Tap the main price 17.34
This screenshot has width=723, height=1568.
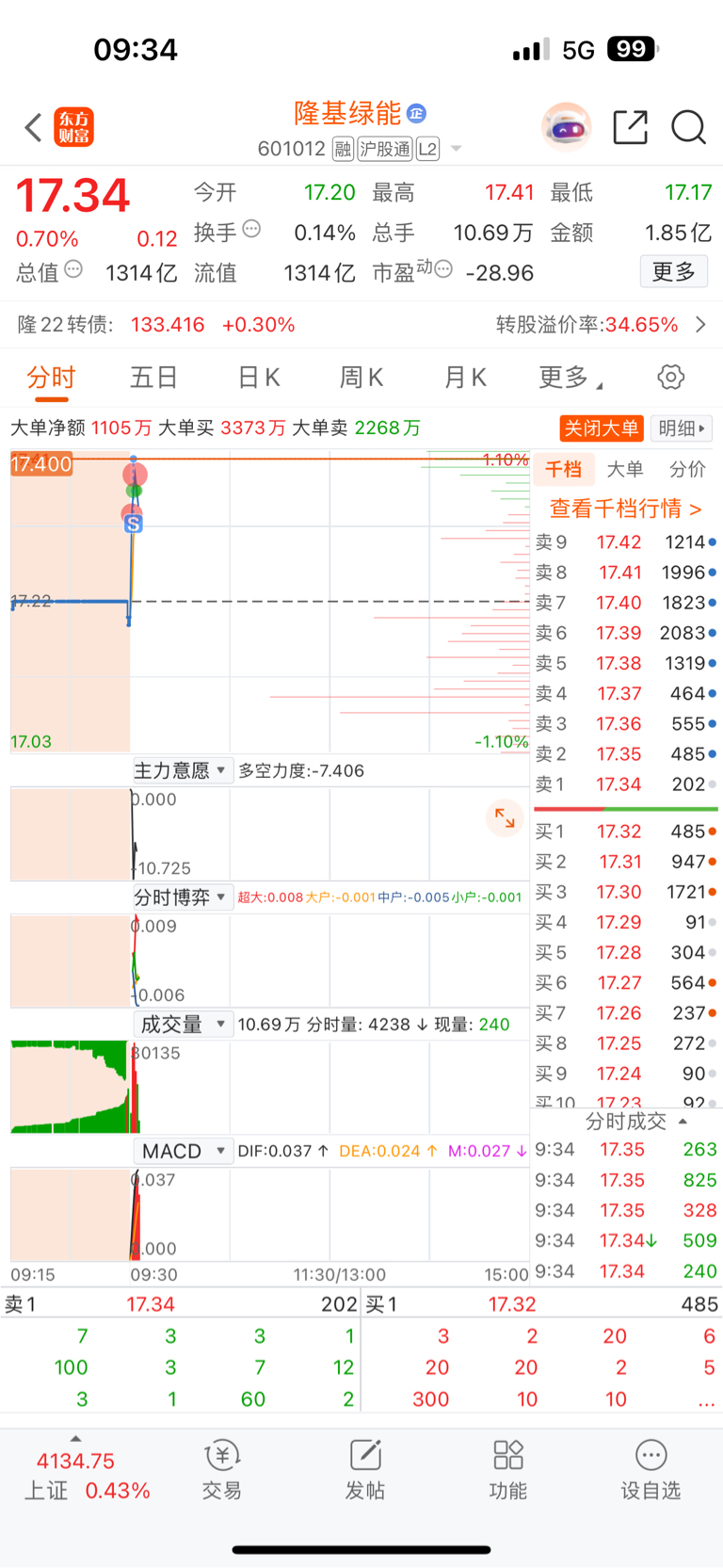[x=72, y=195]
